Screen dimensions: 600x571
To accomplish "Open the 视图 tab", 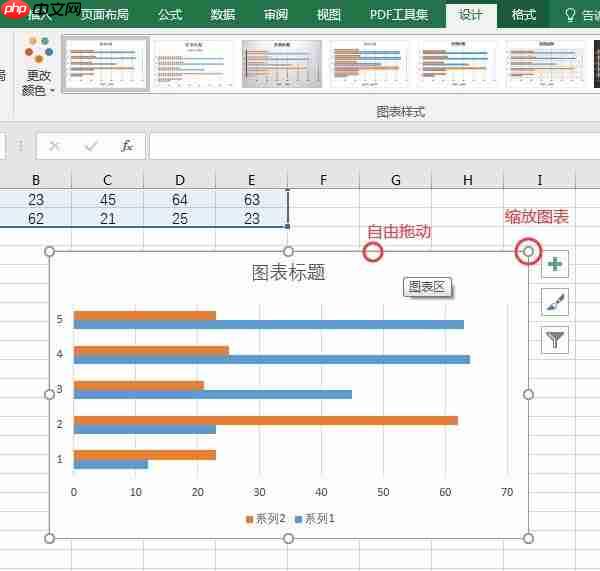I will pyautogui.click(x=329, y=15).
